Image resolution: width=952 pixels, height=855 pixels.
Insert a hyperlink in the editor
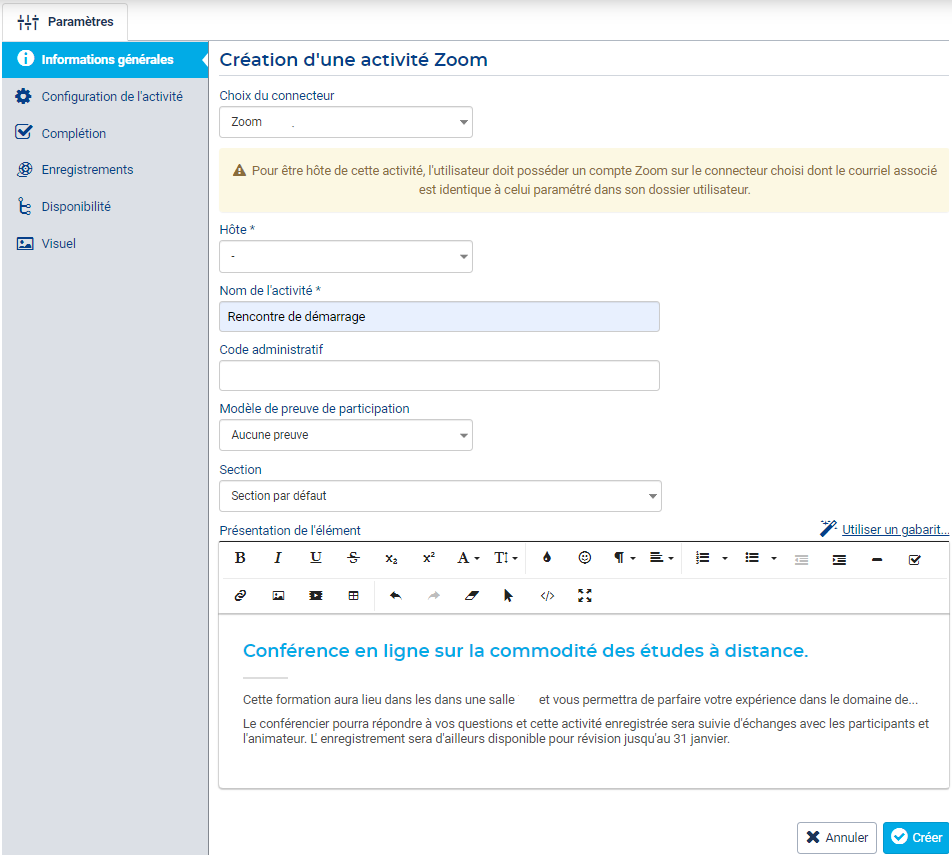pos(240,596)
